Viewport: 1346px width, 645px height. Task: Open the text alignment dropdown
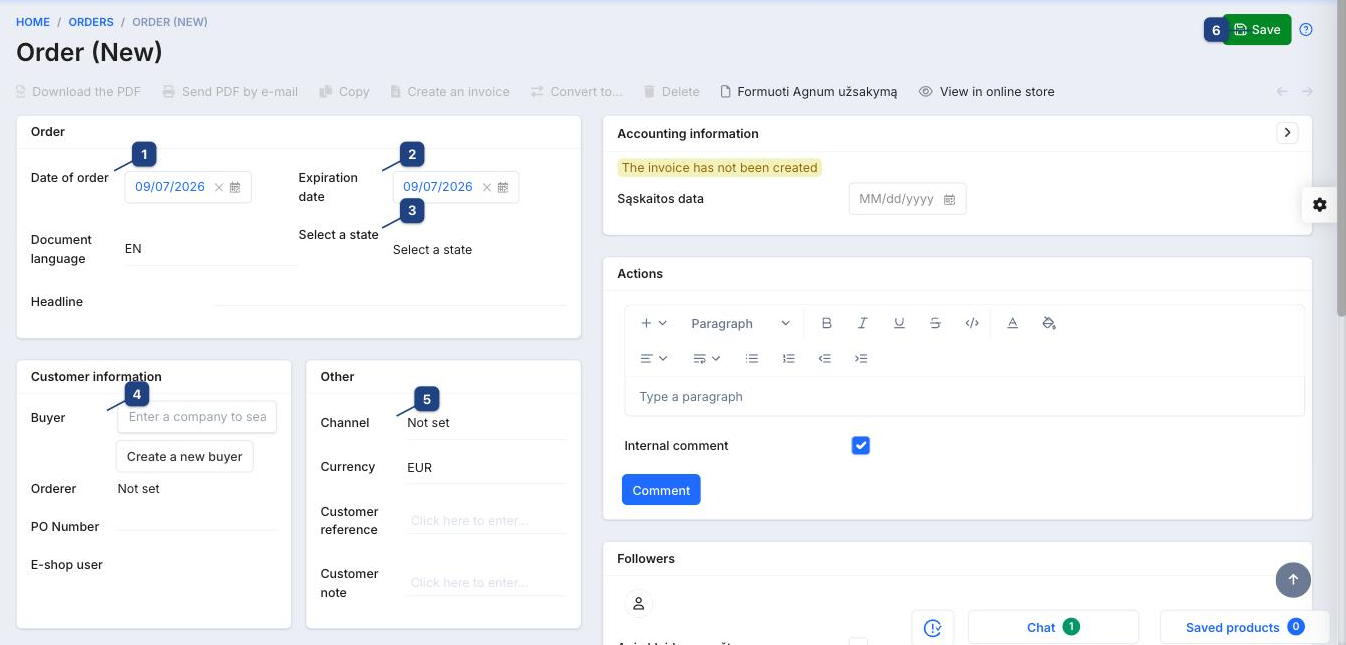654,358
